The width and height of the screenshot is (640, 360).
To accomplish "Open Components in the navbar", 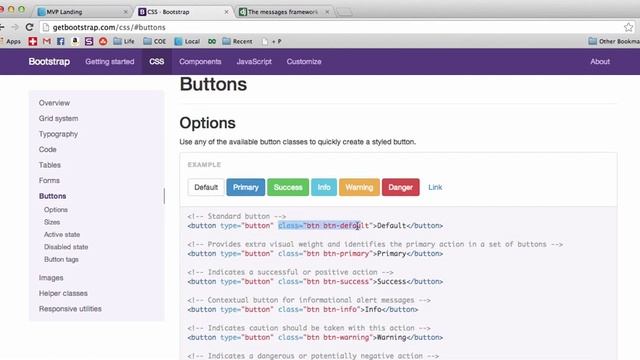I will tap(200, 62).
